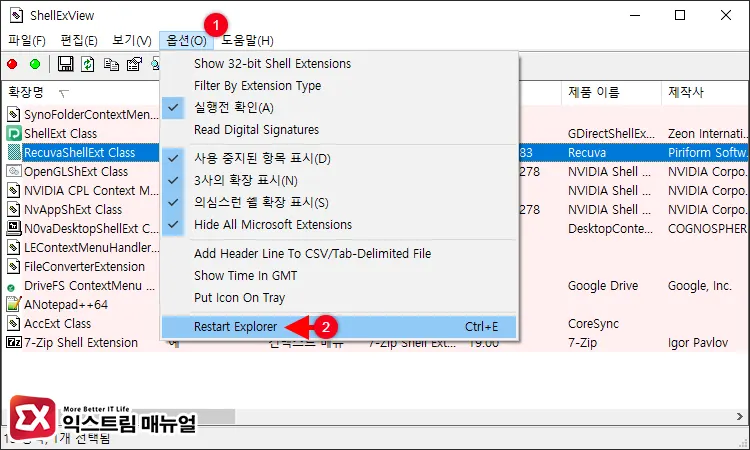750x450 pixels.
Task: Click the floppy disk save icon
Action: 65,64
